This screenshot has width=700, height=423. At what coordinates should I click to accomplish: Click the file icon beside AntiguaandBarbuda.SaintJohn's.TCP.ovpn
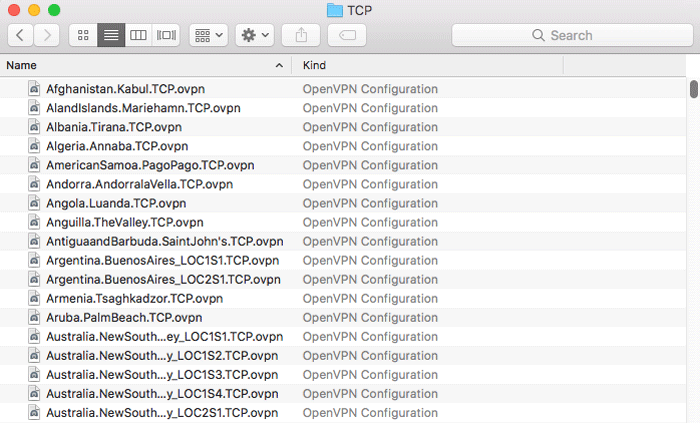click(34, 241)
